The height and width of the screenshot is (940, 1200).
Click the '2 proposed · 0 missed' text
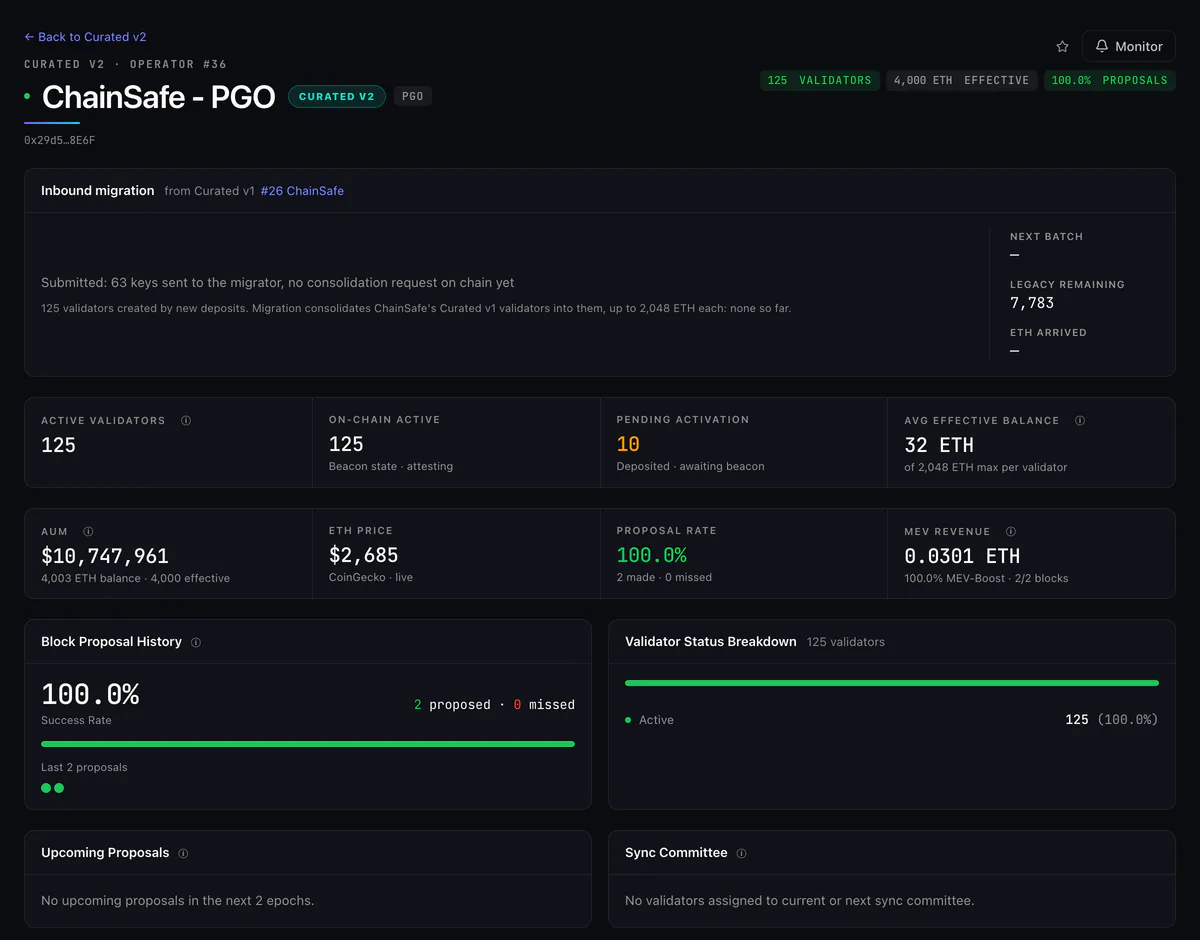(x=494, y=705)
